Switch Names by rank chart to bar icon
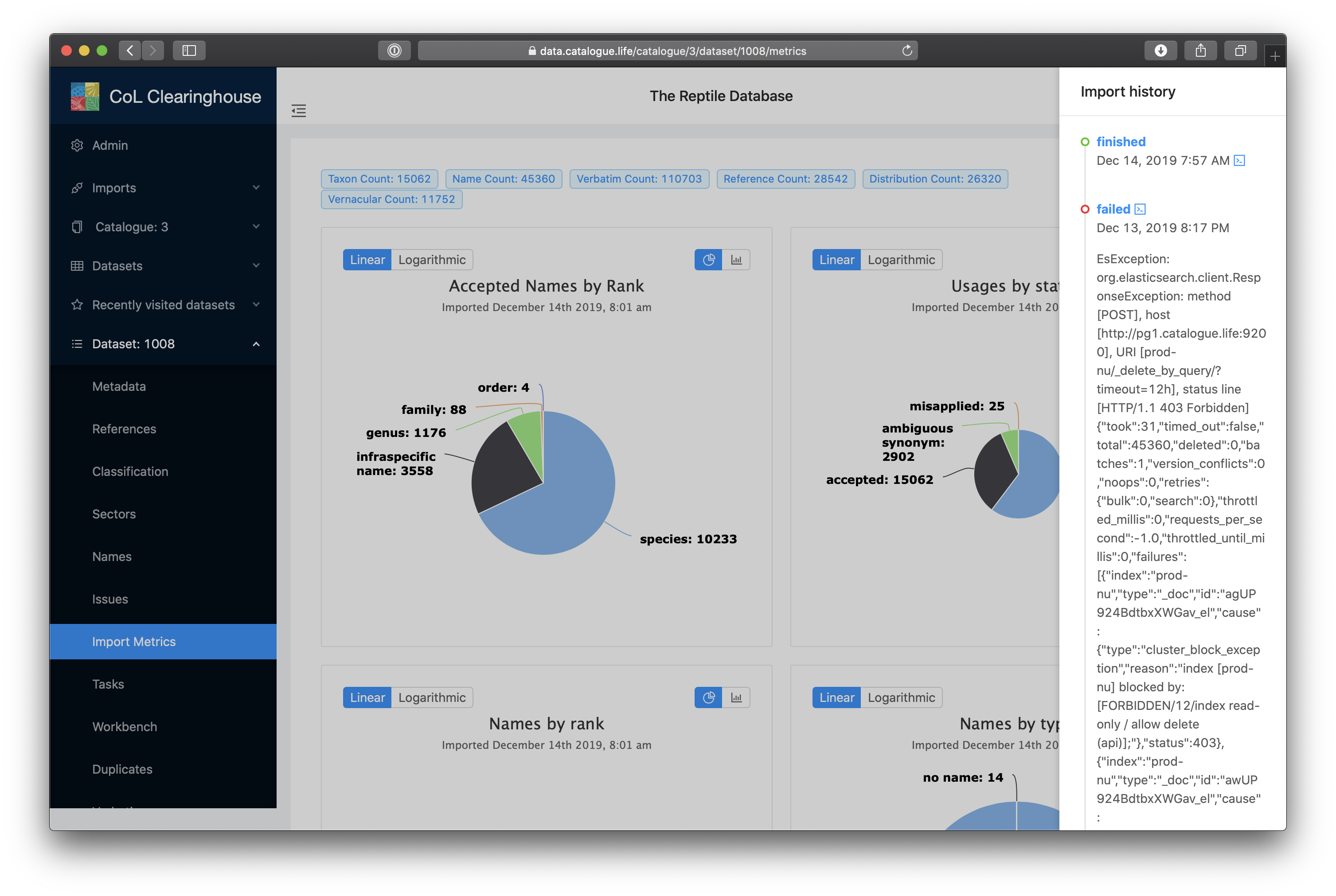The height and width of the screenshot is (896, 1336). [736, 698]
